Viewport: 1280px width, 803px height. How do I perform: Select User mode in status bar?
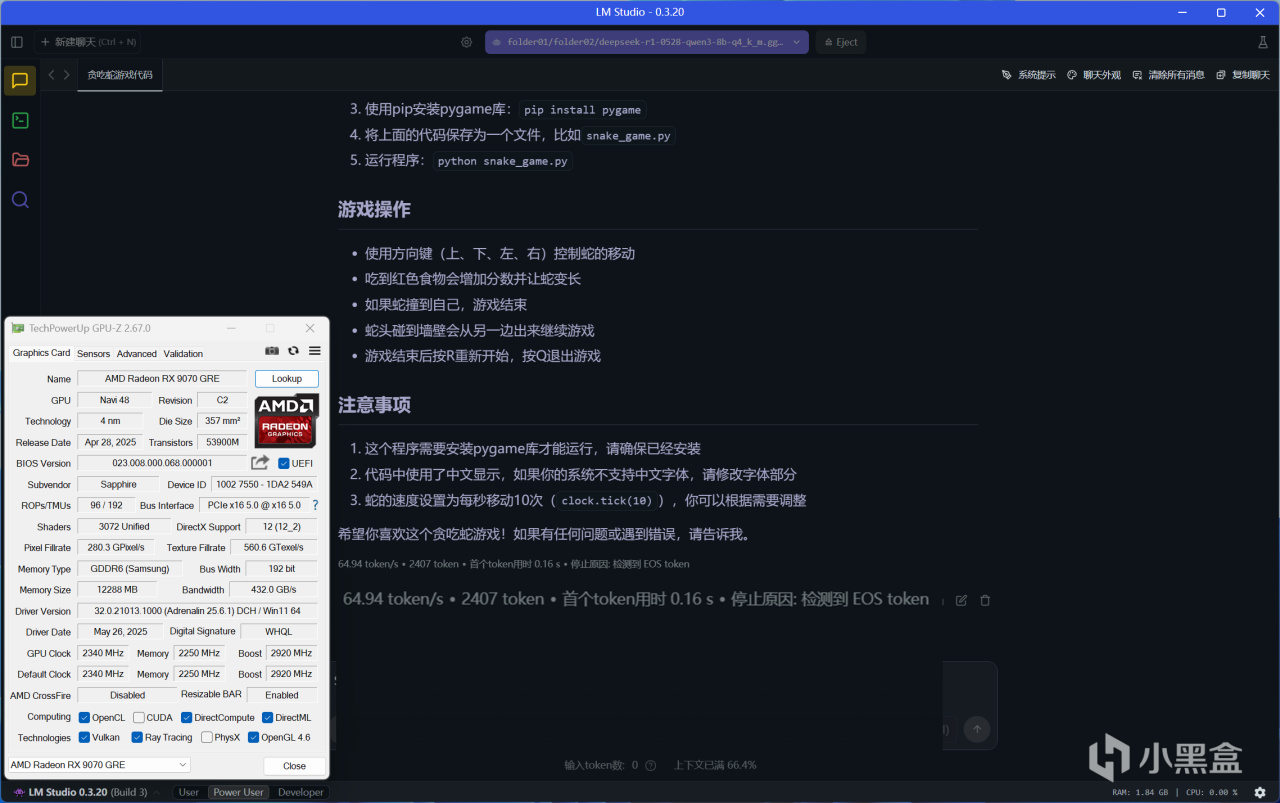(x=189, y=792)
